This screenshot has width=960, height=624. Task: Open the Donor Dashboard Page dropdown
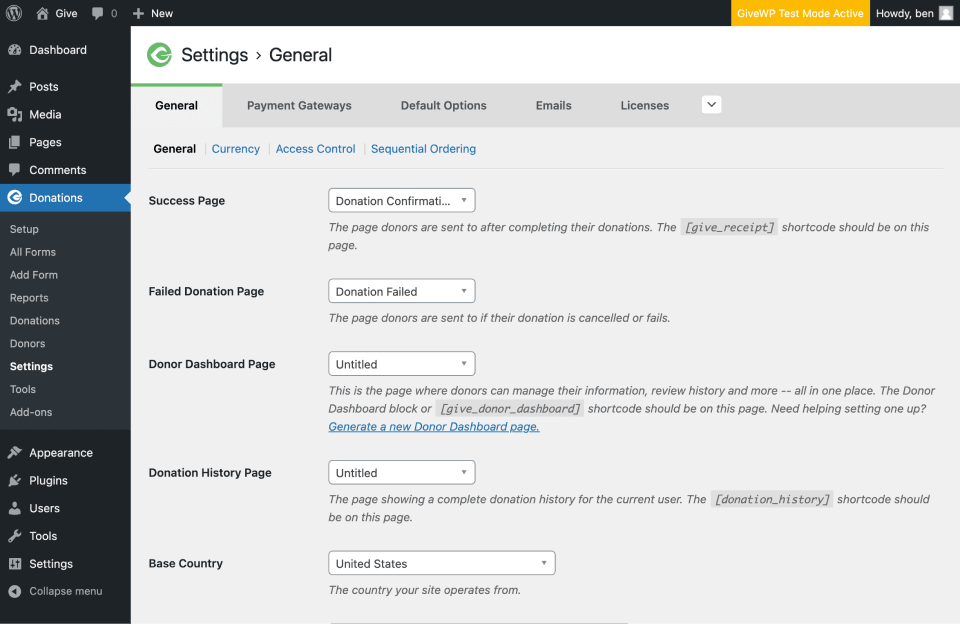[x=402, y=364]
